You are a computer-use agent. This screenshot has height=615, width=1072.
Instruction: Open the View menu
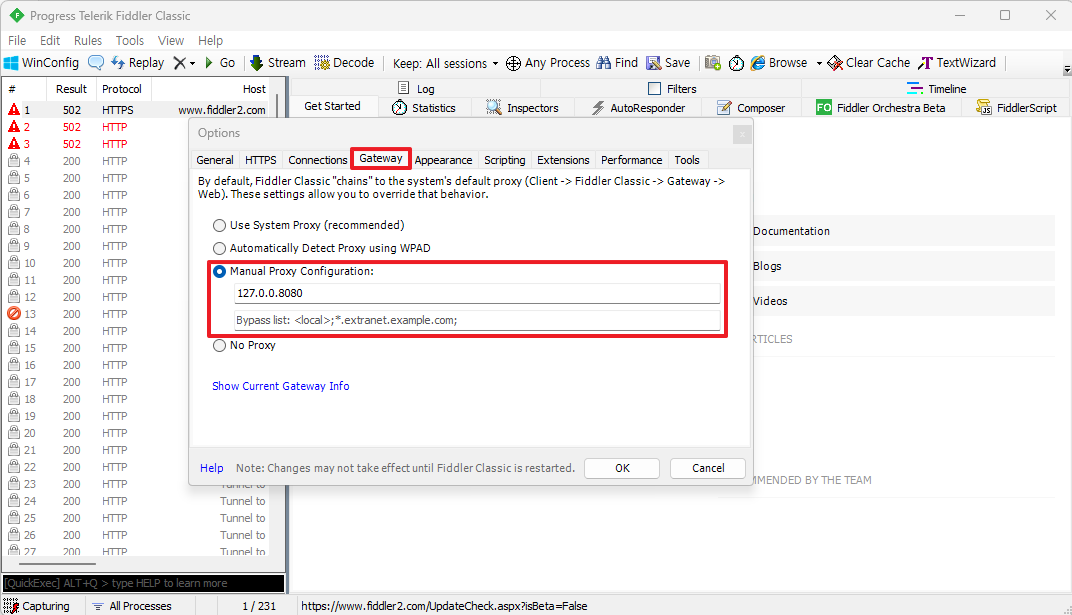pyautogui.click(x=171, y=40)
